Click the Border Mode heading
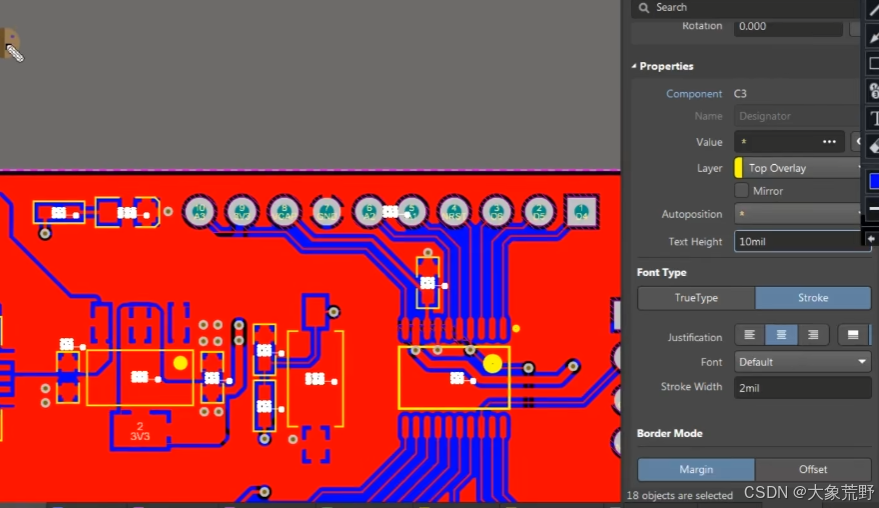The width and height of the screenshot is (879, 508). click(669, 433)
